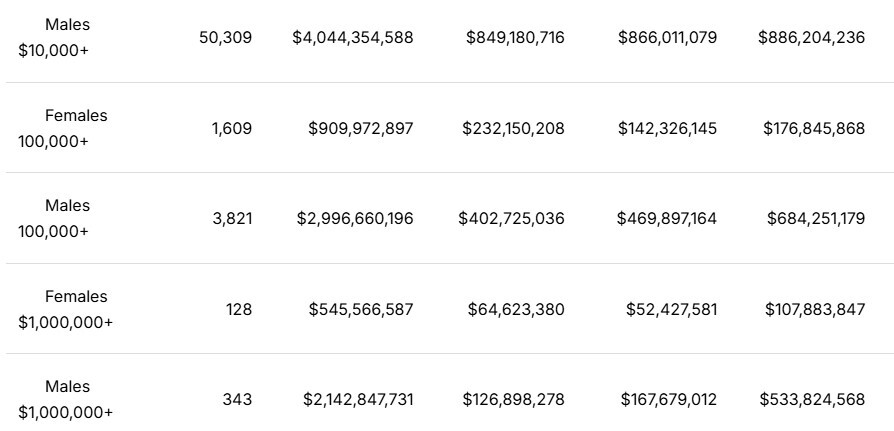
Task: Select the 50,309 count cell
Action: (x=226, y=38)
